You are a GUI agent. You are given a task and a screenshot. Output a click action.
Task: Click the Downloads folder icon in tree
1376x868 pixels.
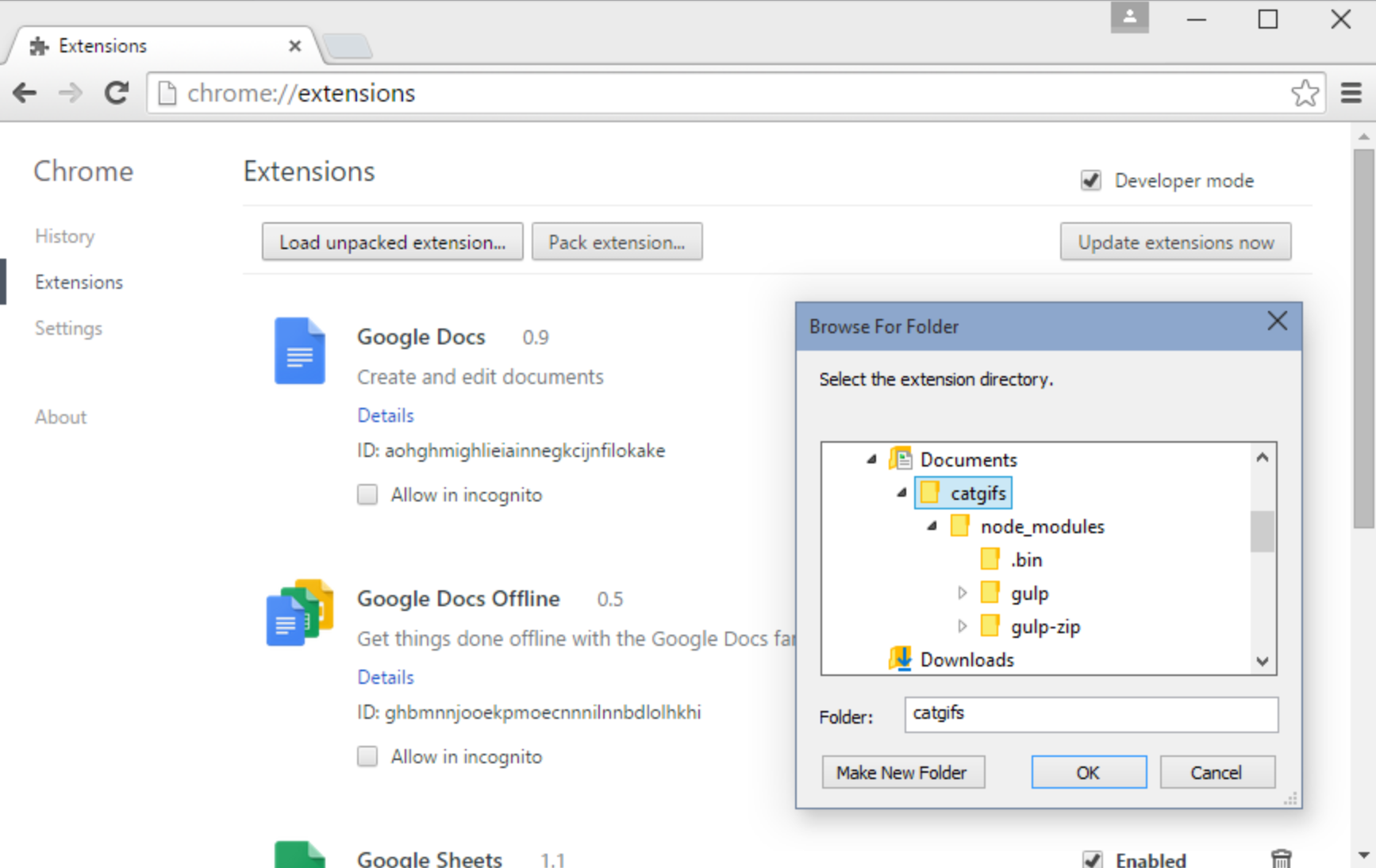click(900, 659)
